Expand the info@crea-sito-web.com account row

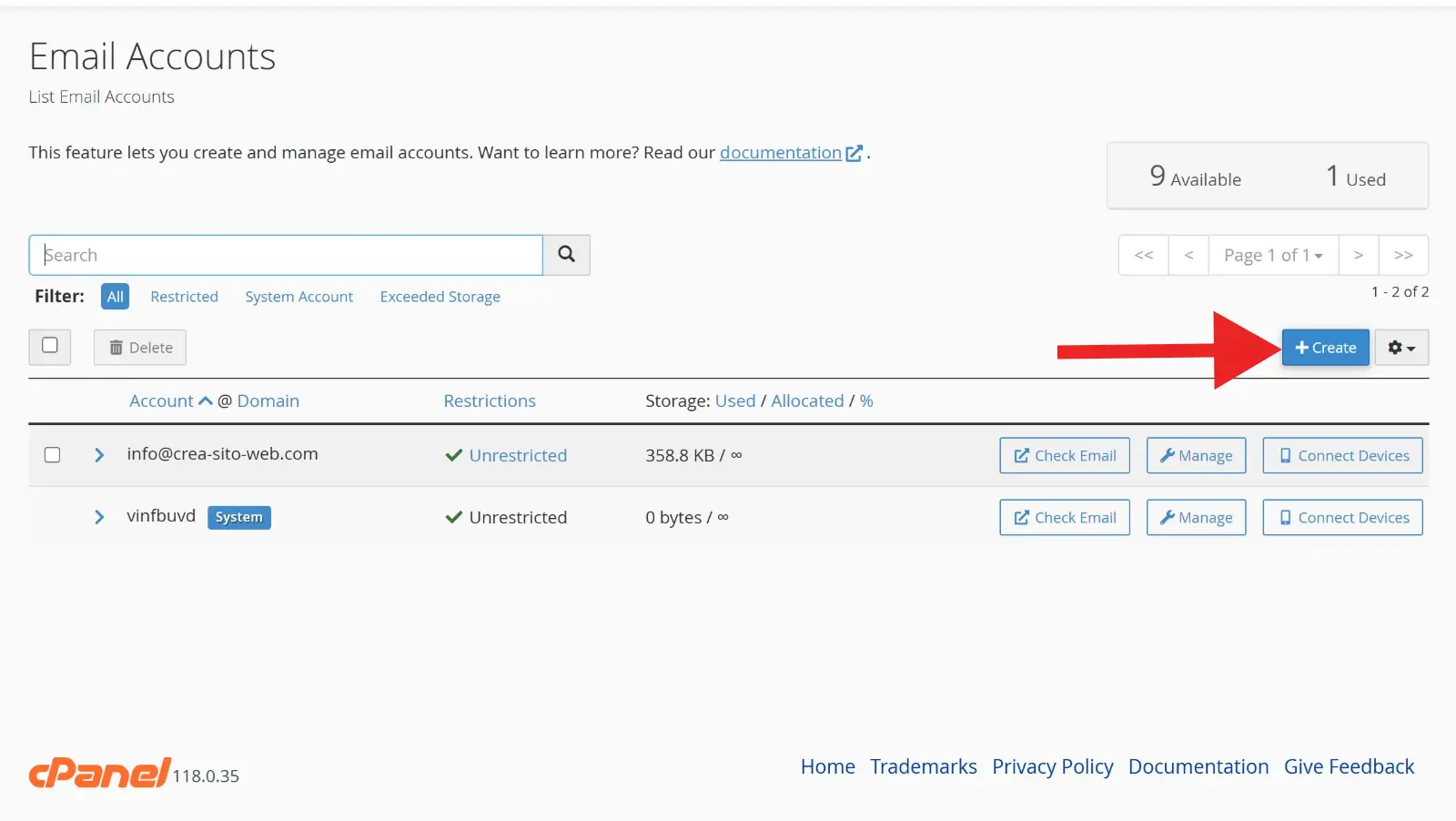pos(99,455)
